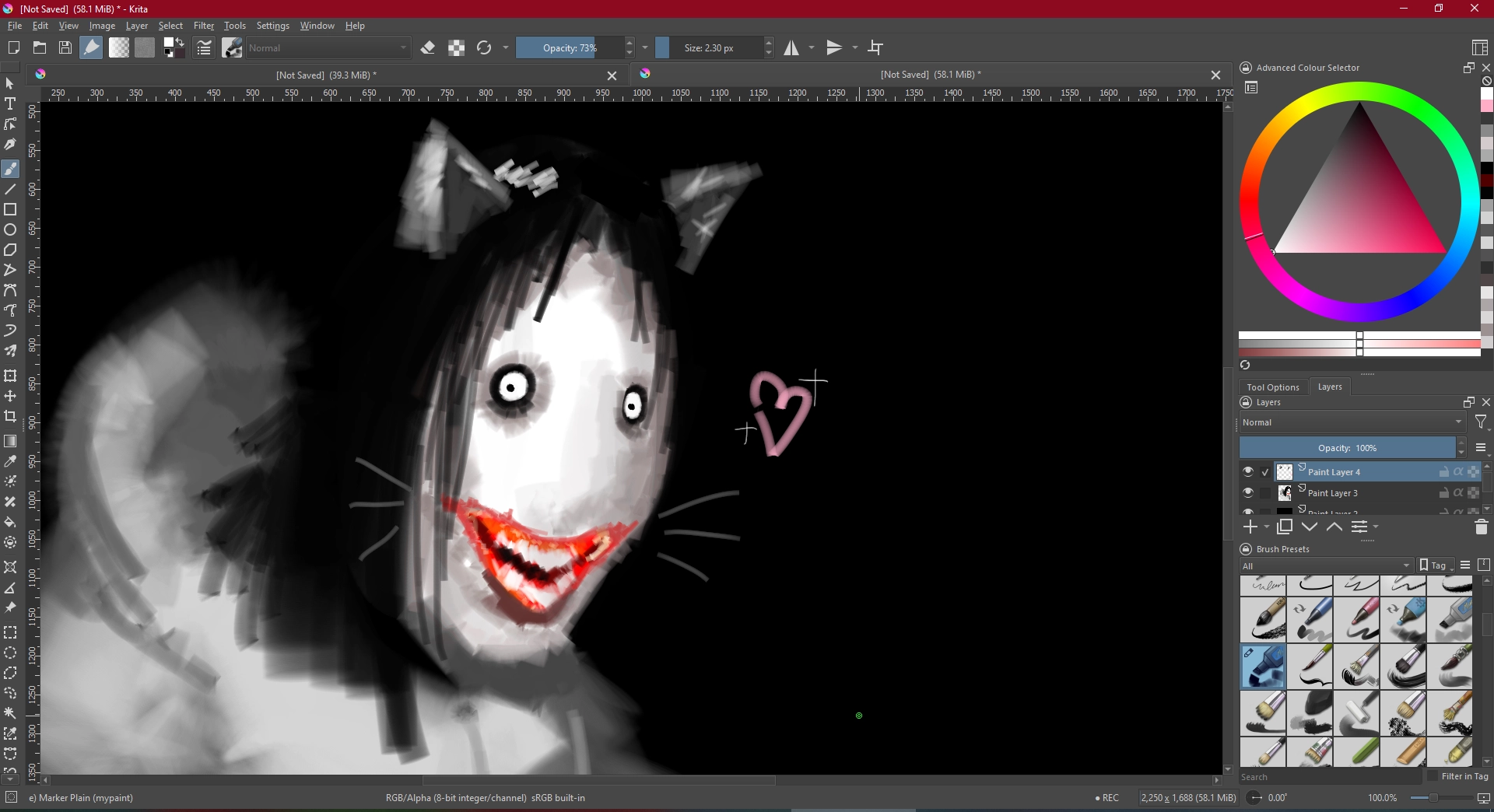The height and width of the screenshot is (812, 1494).
Task: Expand horizontal mirror options arrow
Action: pos(812,48)
